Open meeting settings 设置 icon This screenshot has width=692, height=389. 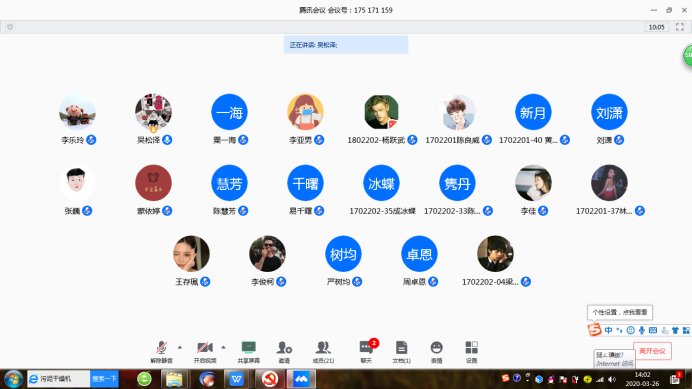pyautogui.click(x=471, y=352)
